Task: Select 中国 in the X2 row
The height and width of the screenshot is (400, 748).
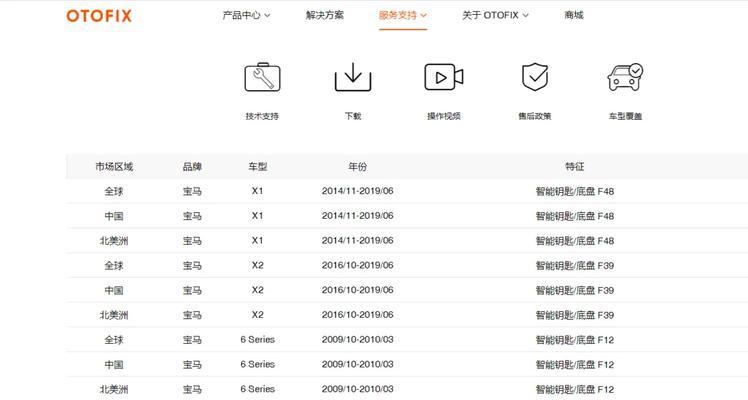Action: tap(114, 290)
